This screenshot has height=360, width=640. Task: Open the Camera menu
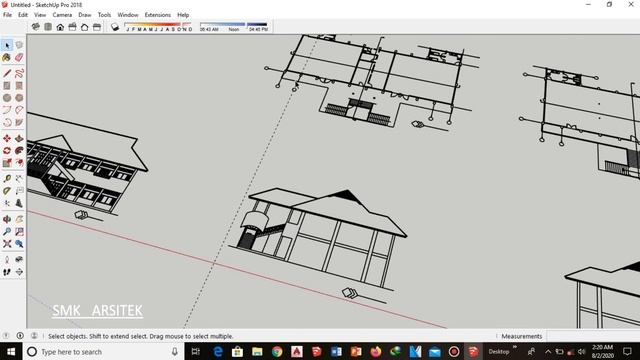(62, 15)
